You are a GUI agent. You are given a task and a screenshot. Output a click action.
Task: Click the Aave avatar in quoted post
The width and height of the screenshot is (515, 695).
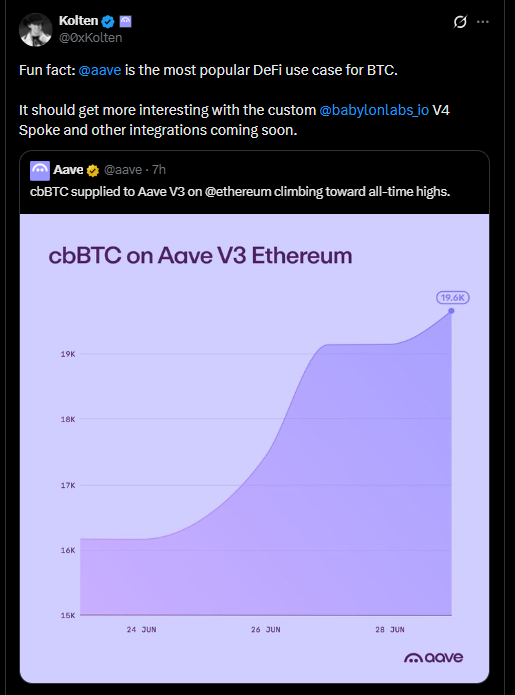tap(40, 171)
